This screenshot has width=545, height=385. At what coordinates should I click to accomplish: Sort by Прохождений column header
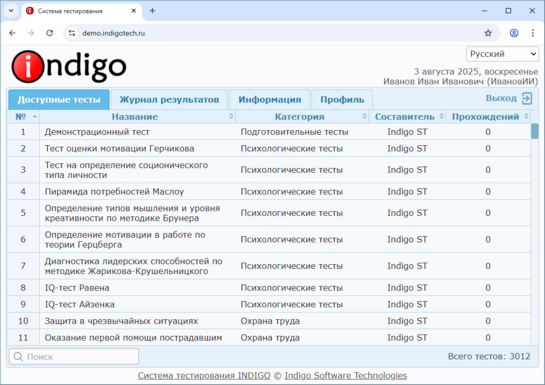point(488,117)
